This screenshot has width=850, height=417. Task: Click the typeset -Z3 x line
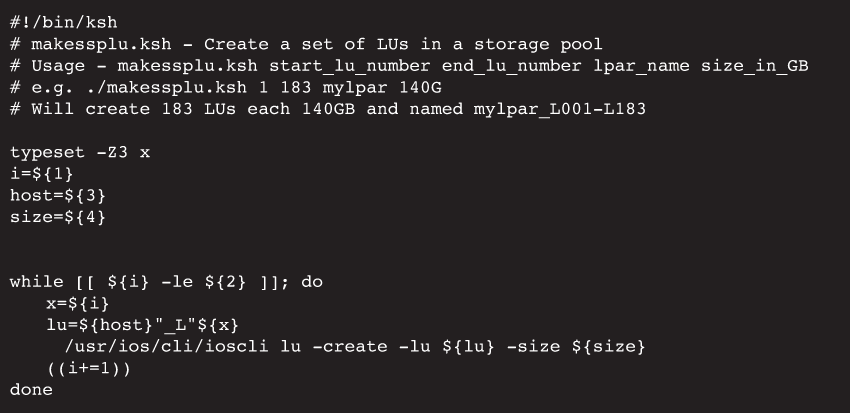coord(81,152)
